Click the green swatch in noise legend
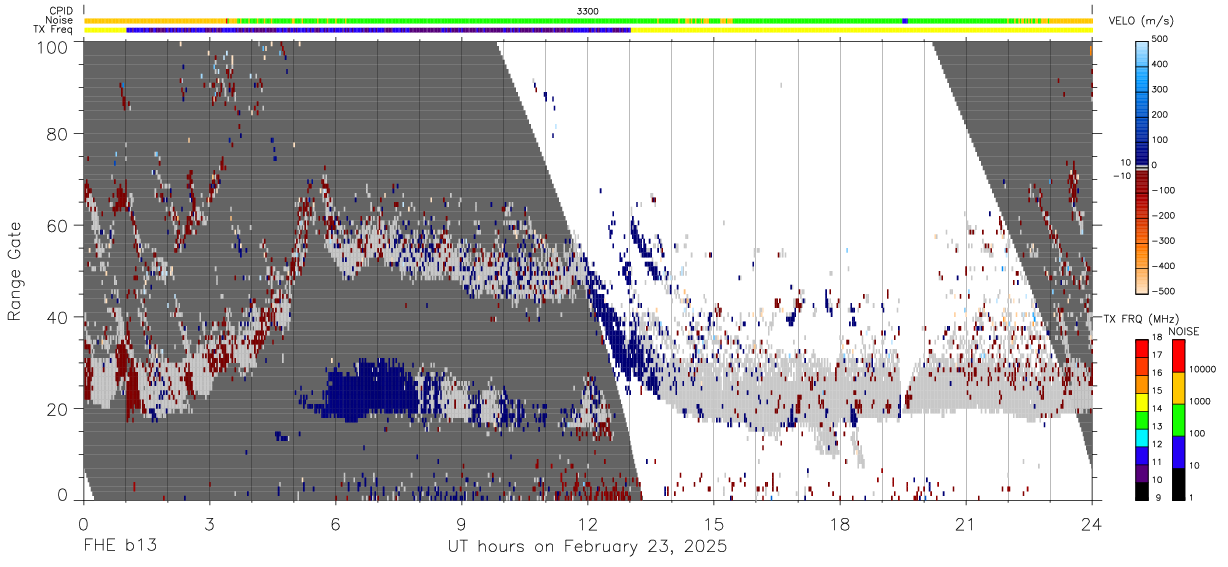Image resolution: width=1228 pixels, height=567 pixels. pos(1179,420)
